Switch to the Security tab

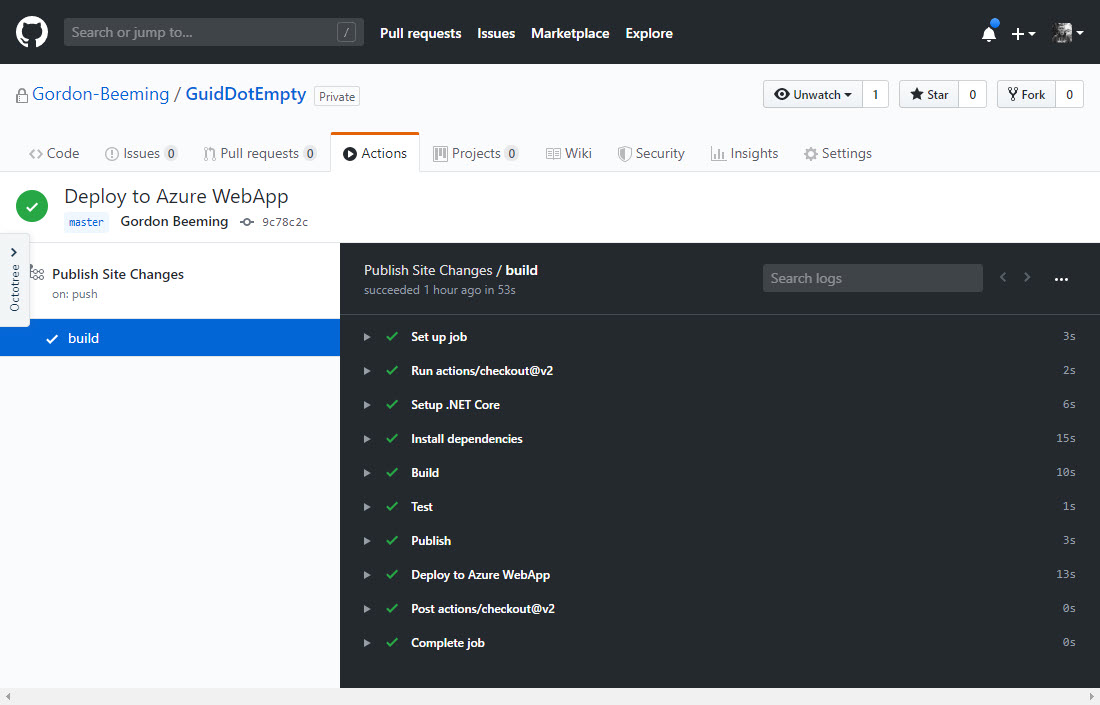tap(651, 153)
